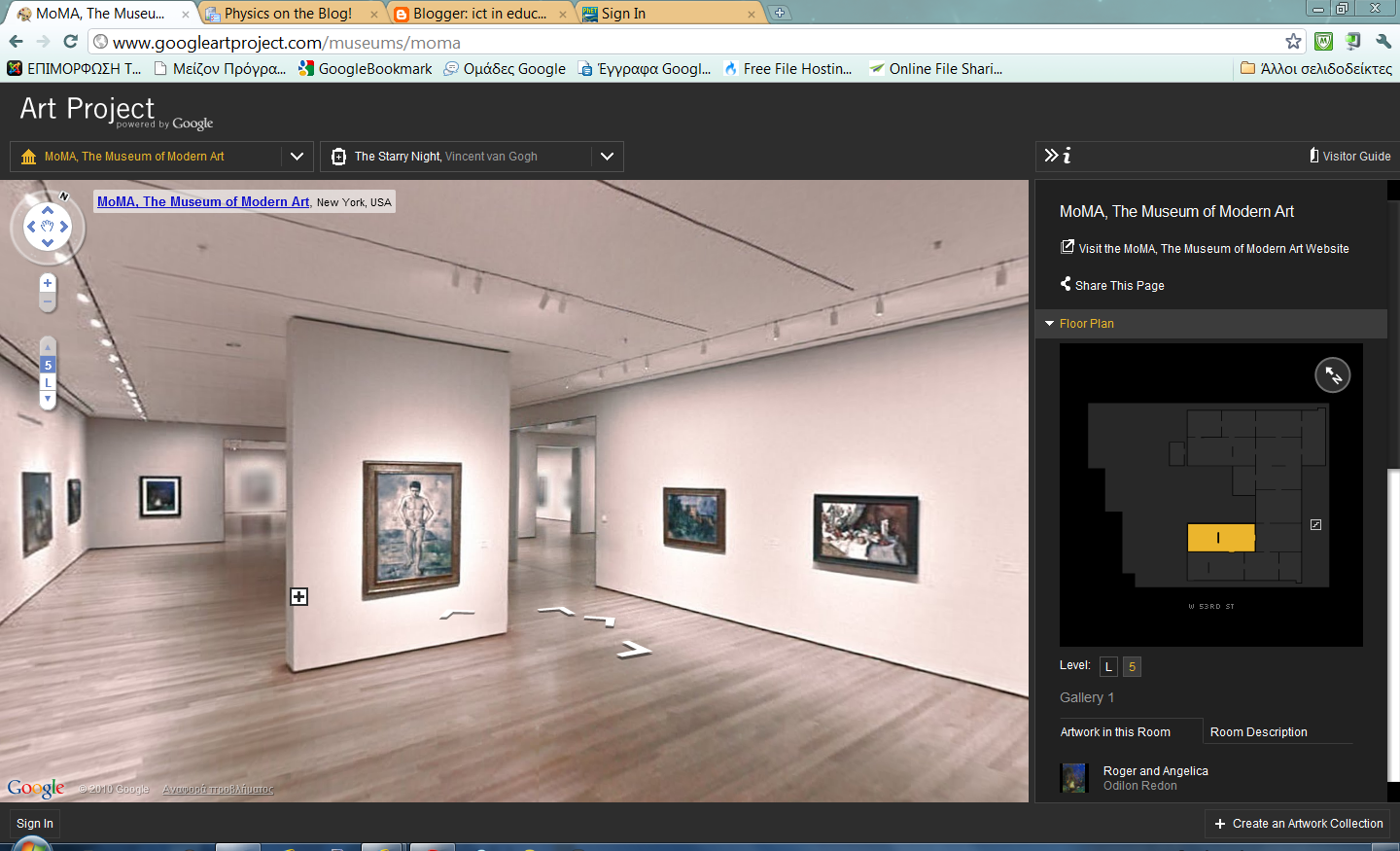Open the Room Description tab
Viewport: 1400px width, 851px height.
point(1259,732)
